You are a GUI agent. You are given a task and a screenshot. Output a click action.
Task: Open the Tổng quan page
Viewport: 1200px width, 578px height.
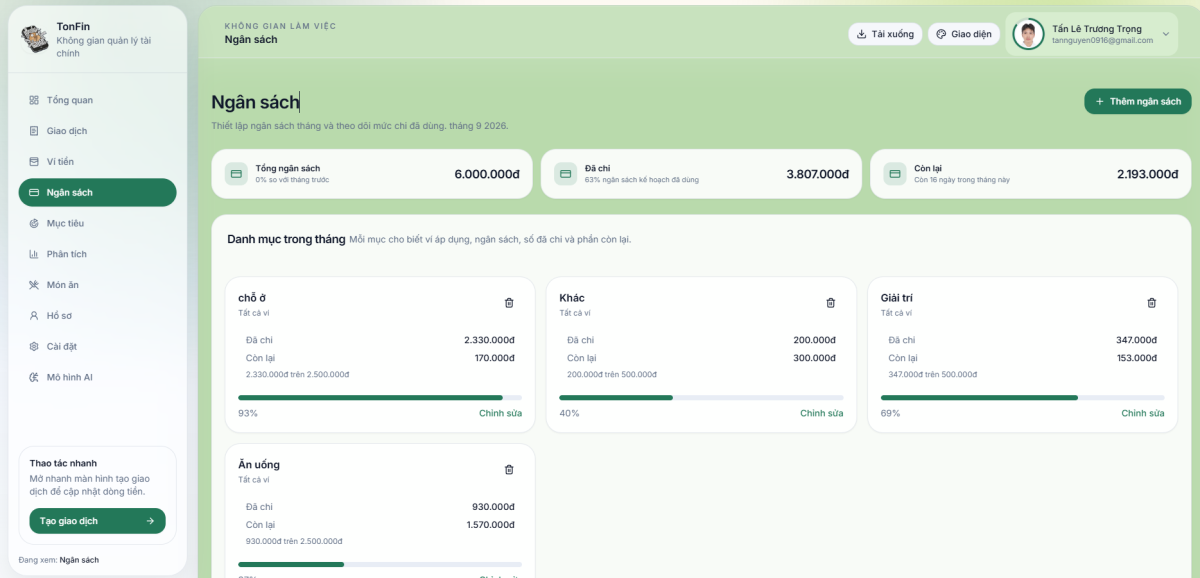97,100
